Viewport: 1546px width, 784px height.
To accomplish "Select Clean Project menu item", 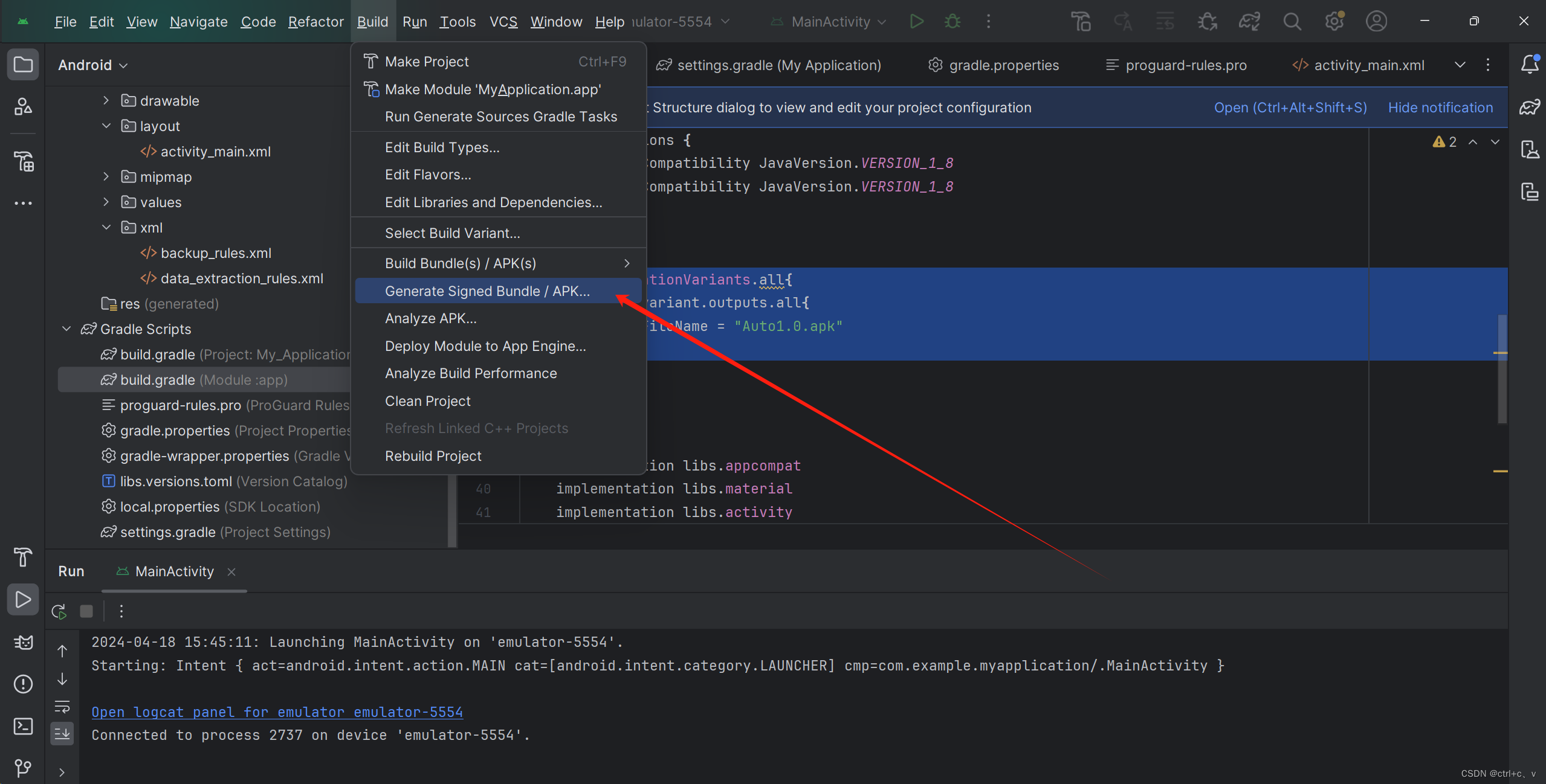I will [x=499, y=401].
